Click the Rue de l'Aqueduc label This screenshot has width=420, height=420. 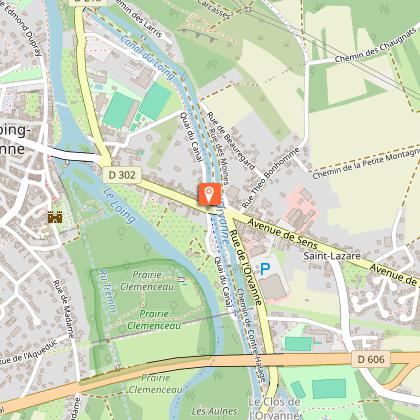pyautogui.click(x=29, y=354)
